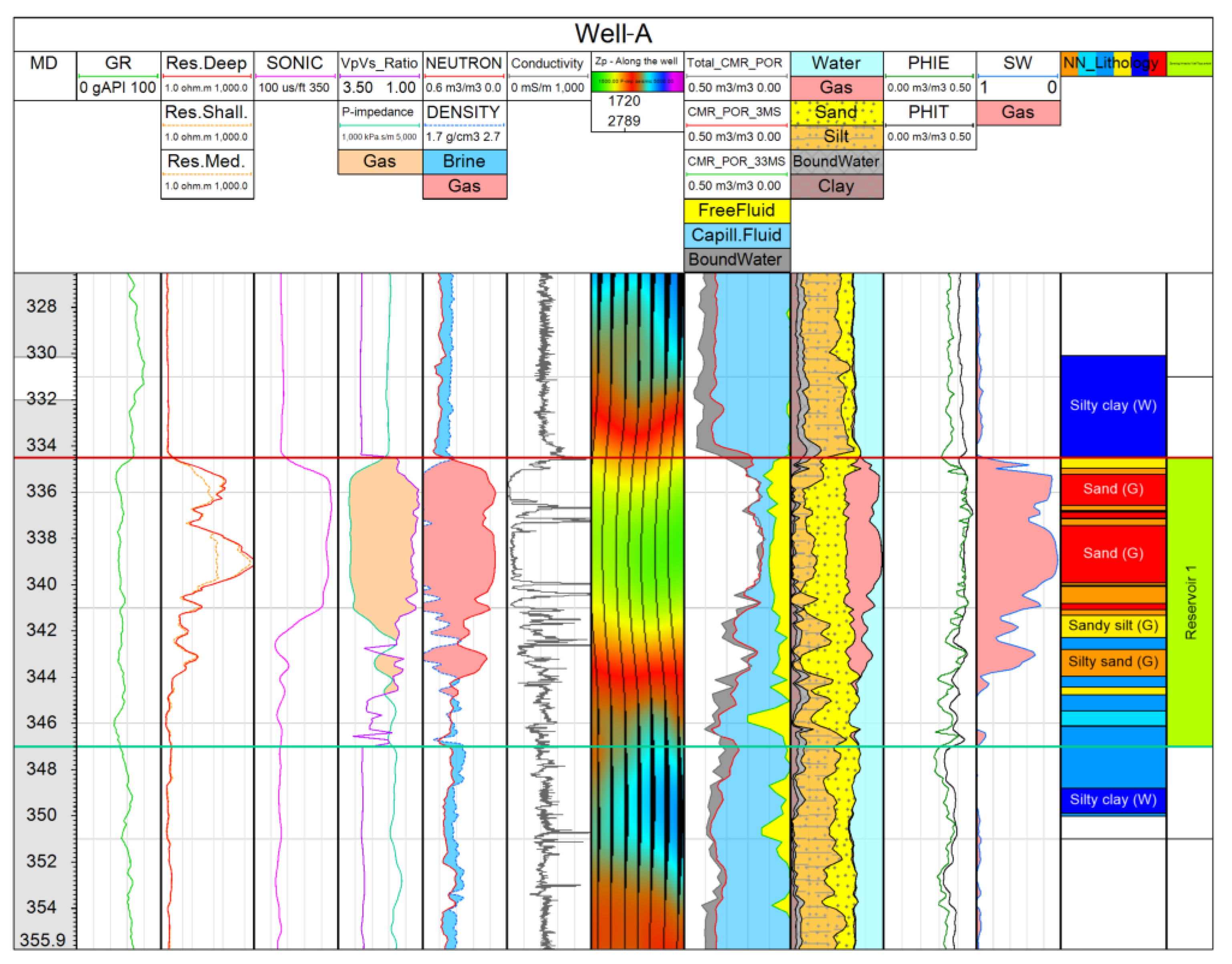Click the SONIC track header
This screenshot has height=964, width=1232.
click(x=295, y=63)
